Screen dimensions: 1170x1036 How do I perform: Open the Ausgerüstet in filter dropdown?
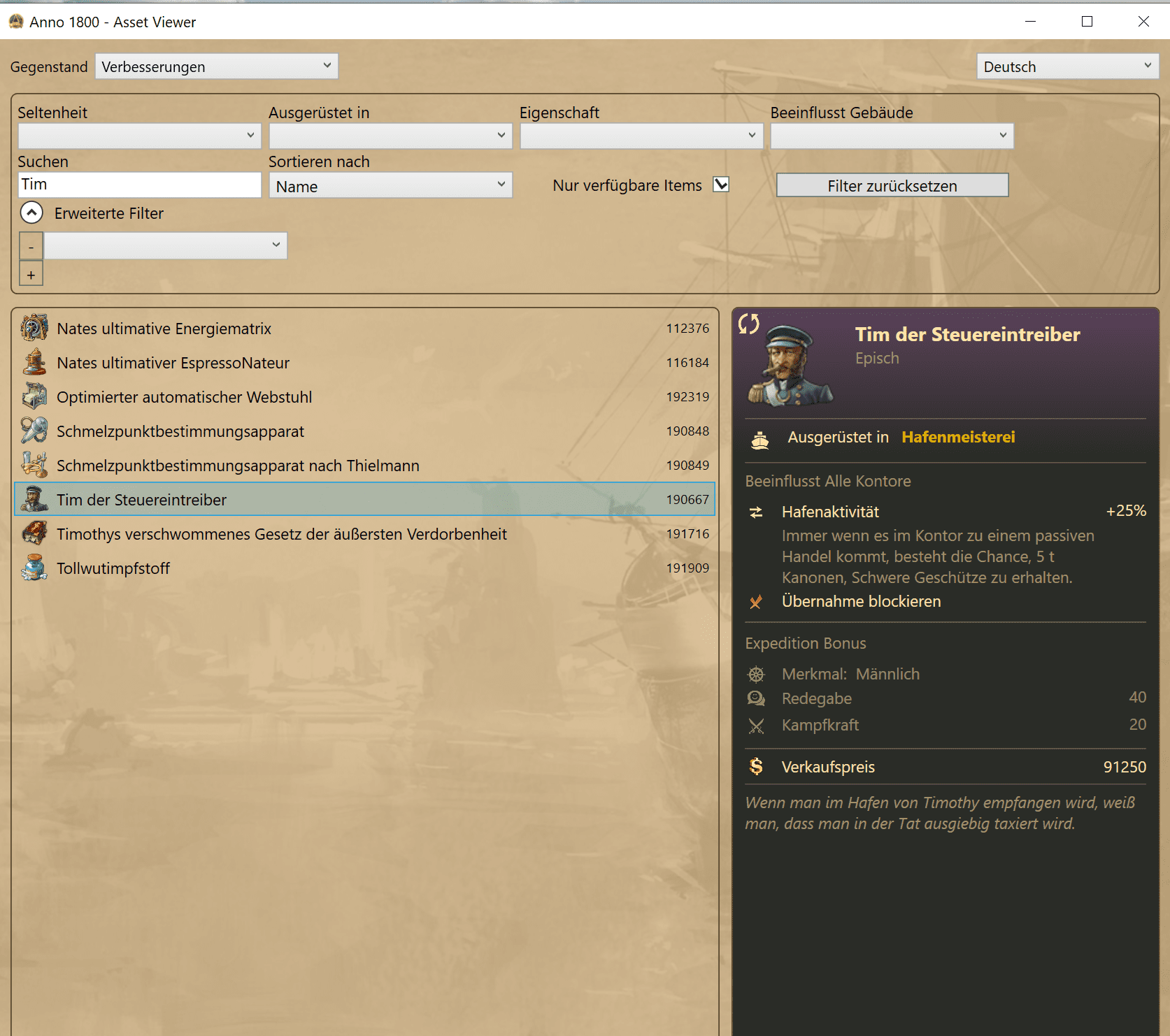click(390, 136)
